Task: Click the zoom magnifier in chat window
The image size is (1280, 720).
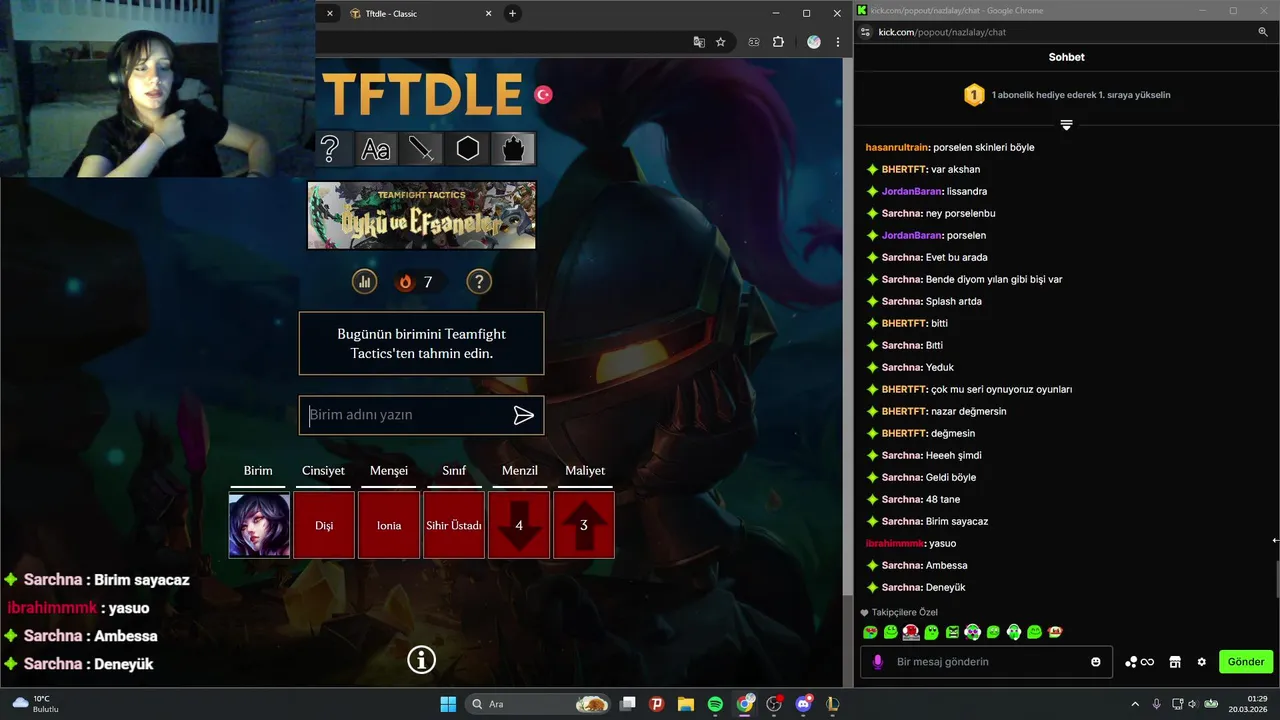Action: pos(1263,32)
